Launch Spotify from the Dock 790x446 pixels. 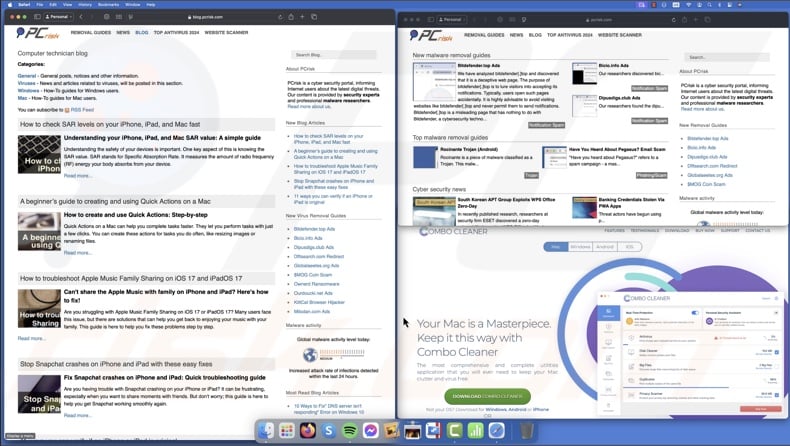(x=350, y=430)
